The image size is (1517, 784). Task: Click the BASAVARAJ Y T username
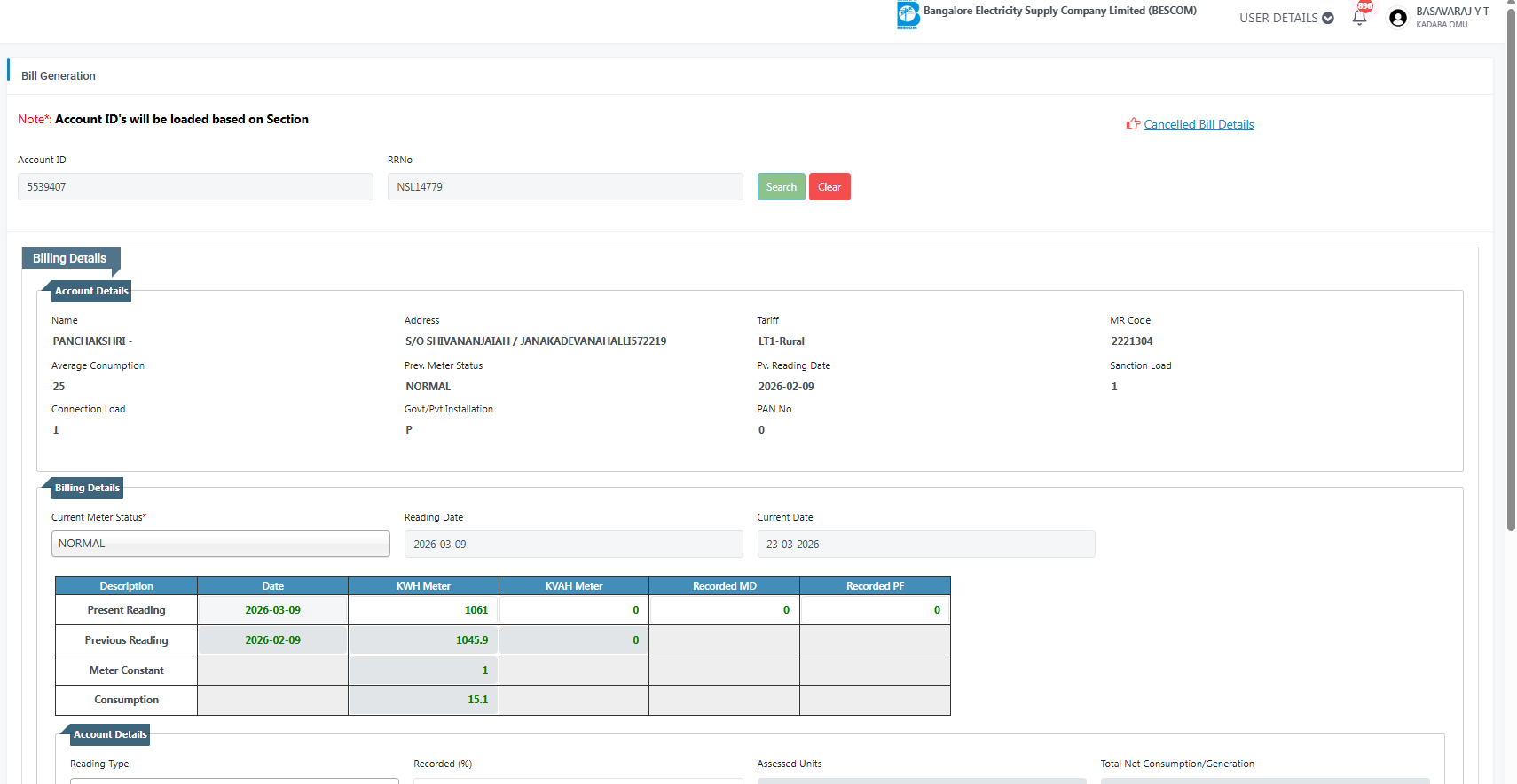point(1451,12)
